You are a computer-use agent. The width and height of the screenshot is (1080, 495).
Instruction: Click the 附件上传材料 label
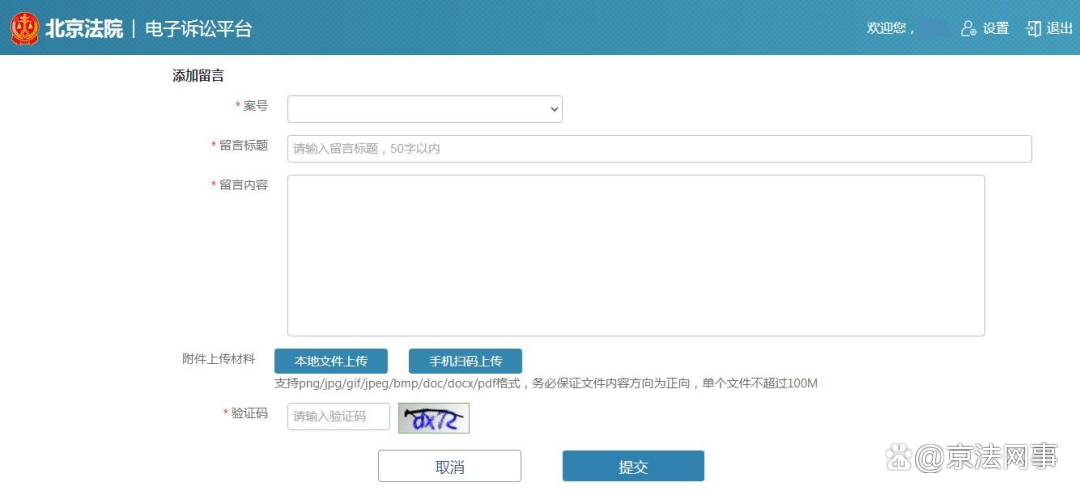(219, 359)
